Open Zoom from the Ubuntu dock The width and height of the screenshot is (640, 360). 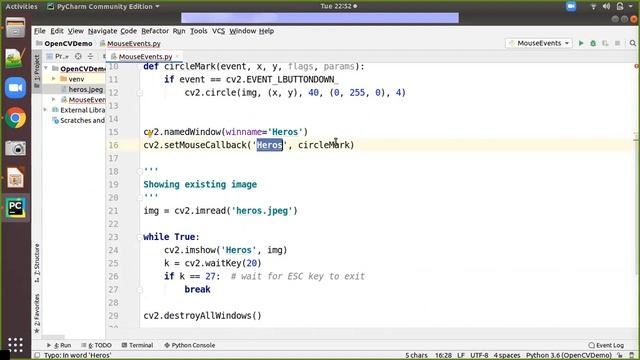click(x=16, y=88)
